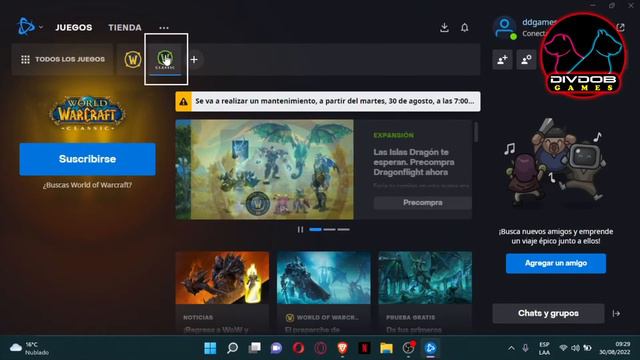Viewport: 640px width, 360px height.
Task: Select the World of Warcraft game tab
Action: coord(133,60)
